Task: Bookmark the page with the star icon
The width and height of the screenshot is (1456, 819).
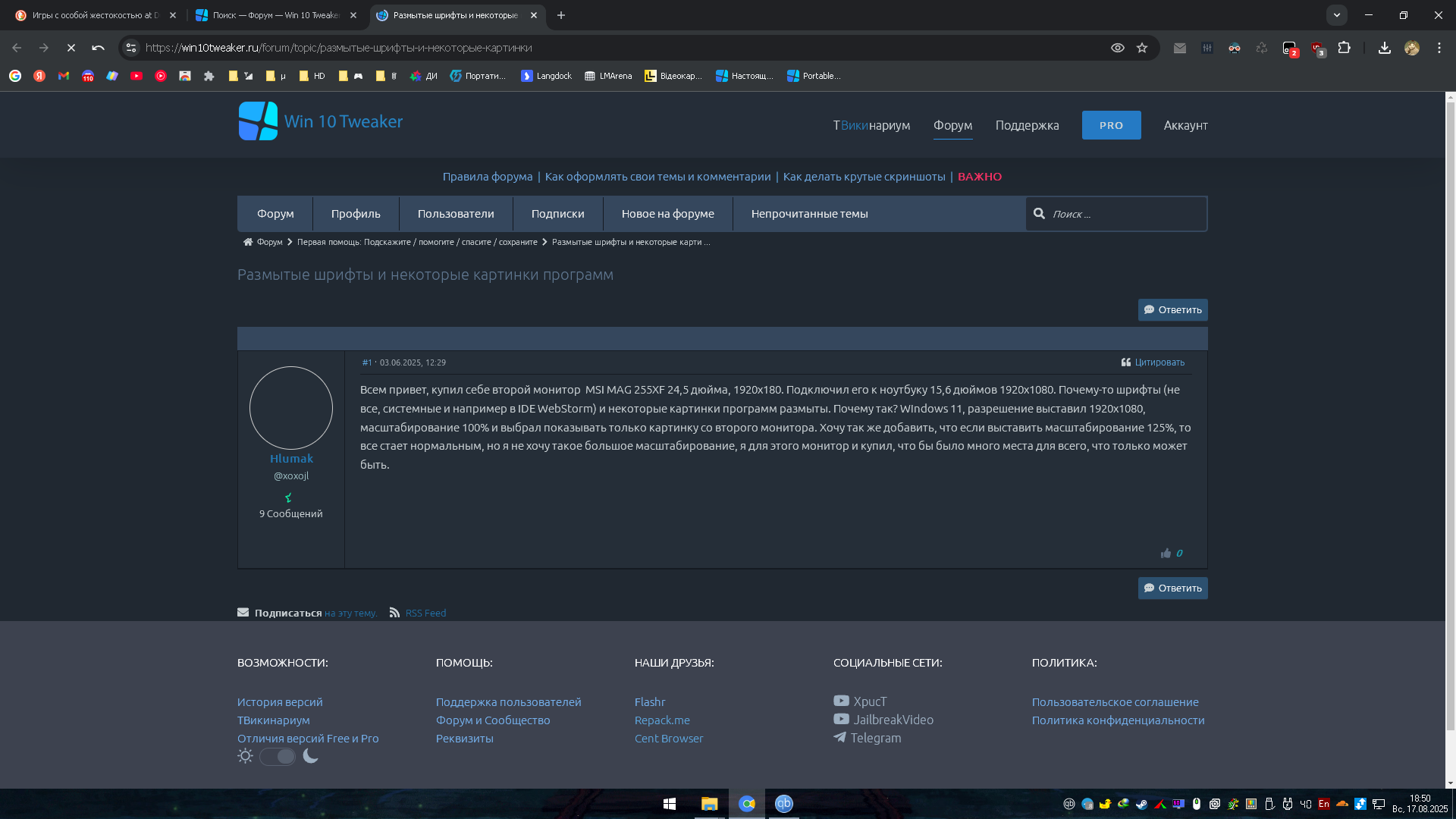Action: (1142, 48)
